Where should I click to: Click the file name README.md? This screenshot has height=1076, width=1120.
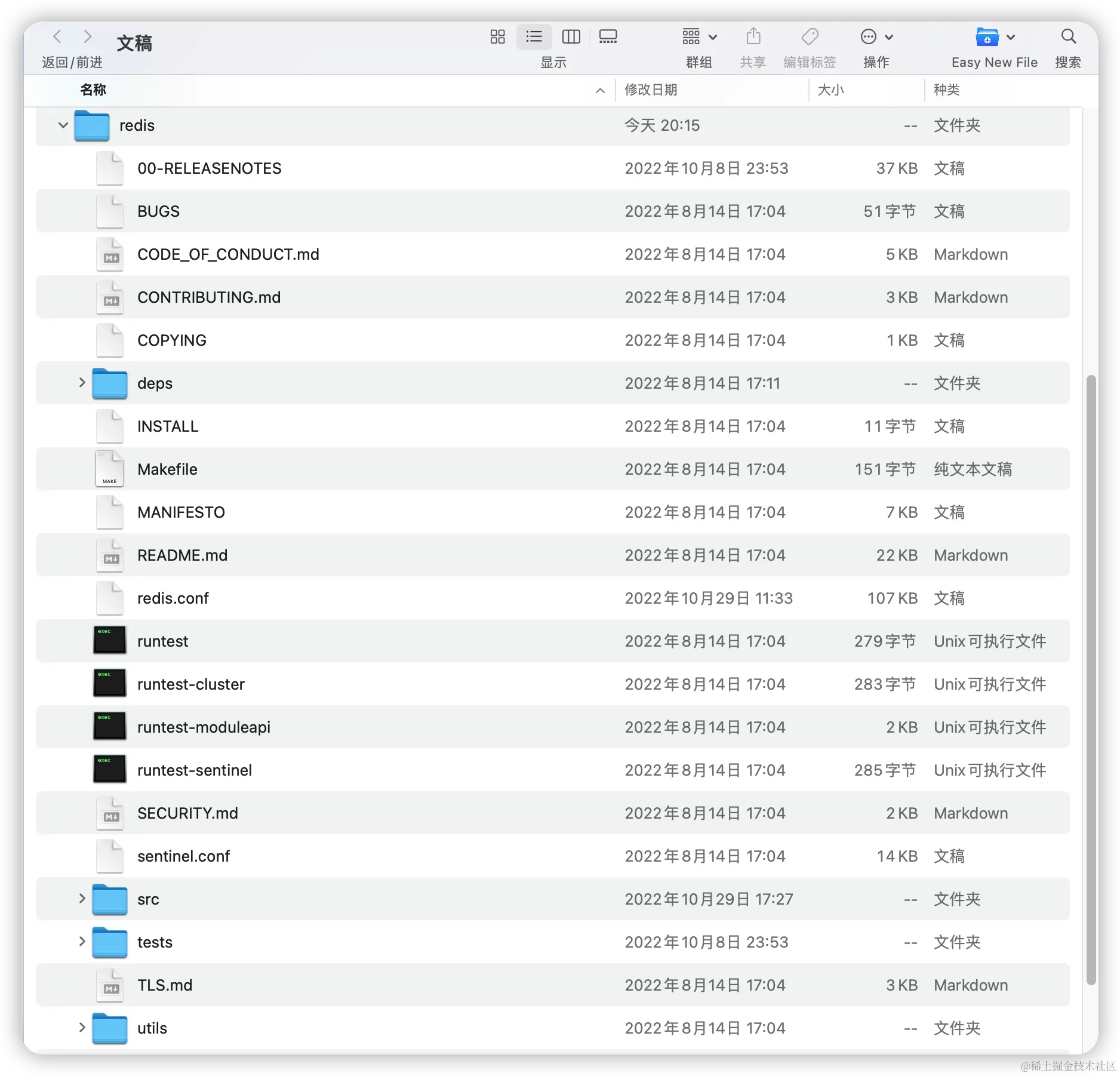[183, 555]
